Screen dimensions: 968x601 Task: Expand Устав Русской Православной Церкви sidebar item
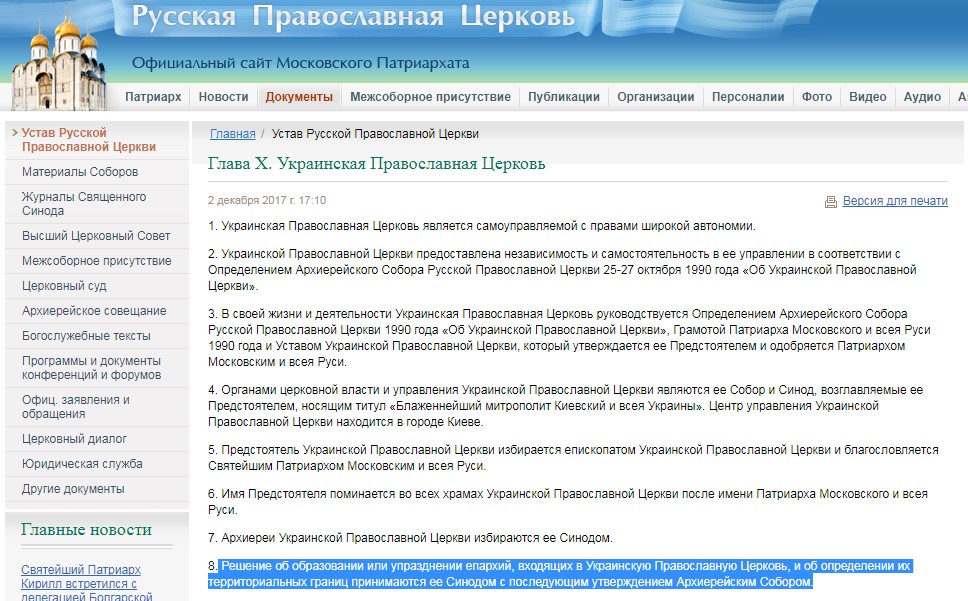tap(88, 140)
